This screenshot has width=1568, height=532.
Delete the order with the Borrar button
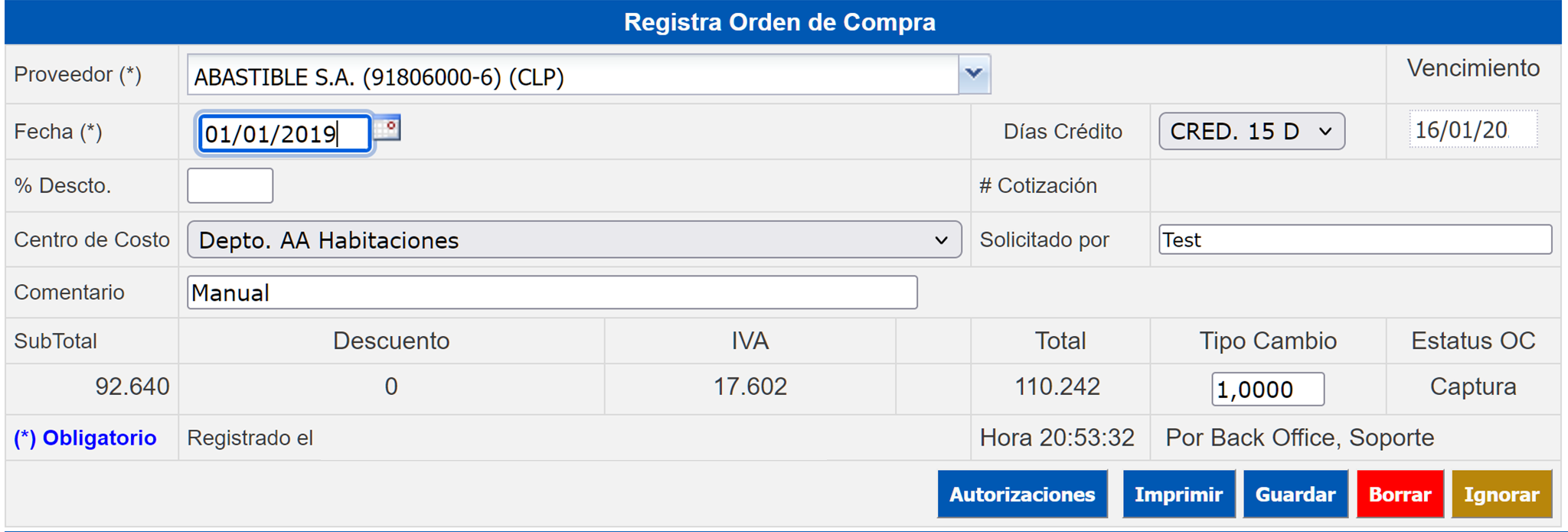coord(1400,494)
